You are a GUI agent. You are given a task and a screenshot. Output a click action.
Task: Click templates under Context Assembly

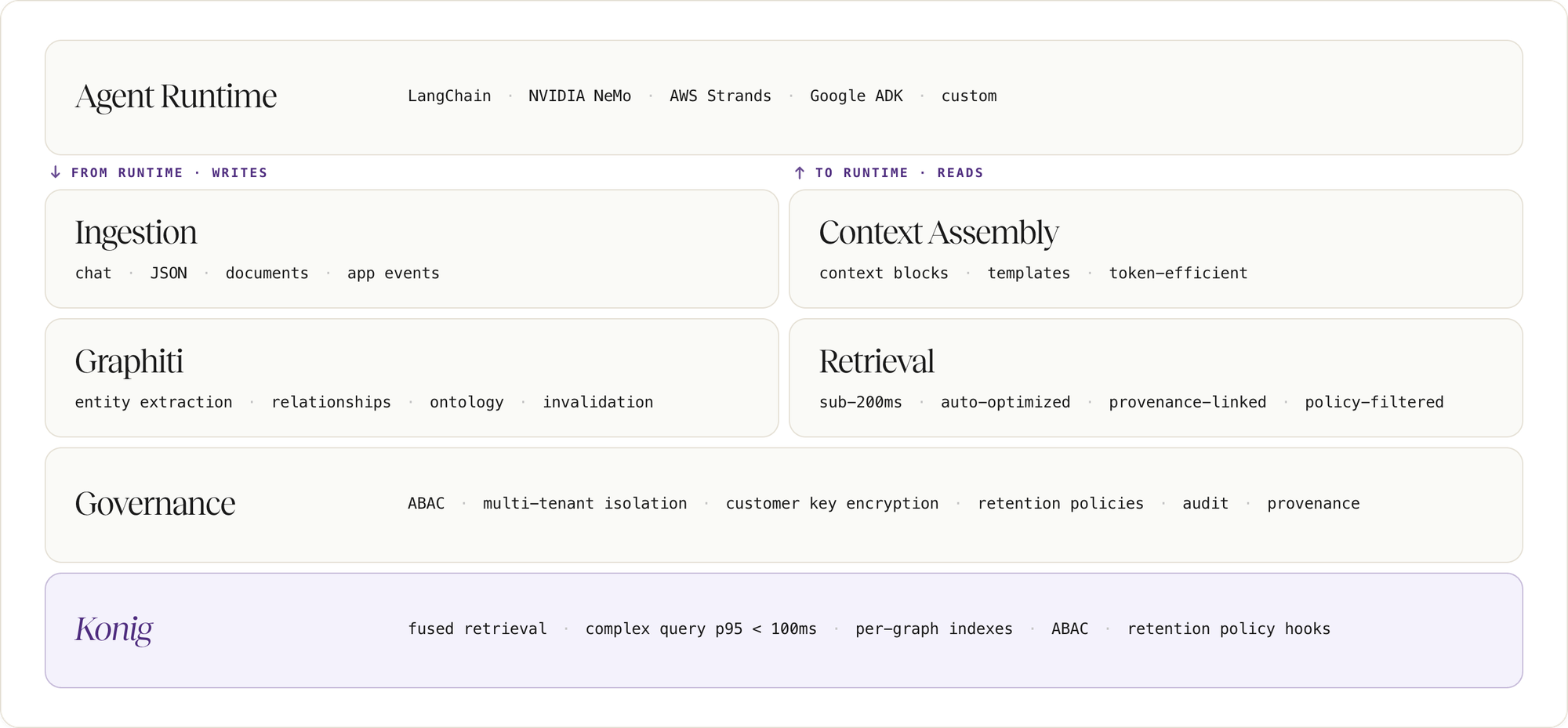tap(1029, 273)
